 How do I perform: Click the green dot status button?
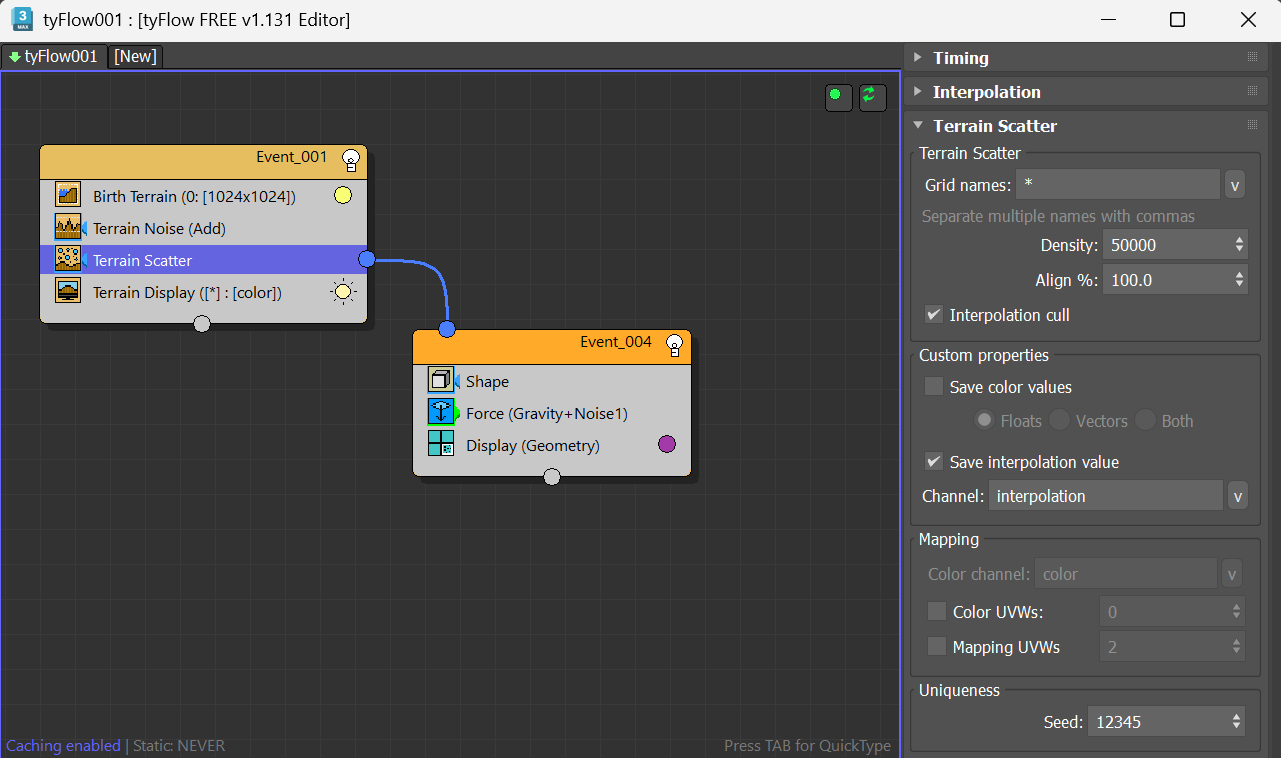click(x=837, y=96)
